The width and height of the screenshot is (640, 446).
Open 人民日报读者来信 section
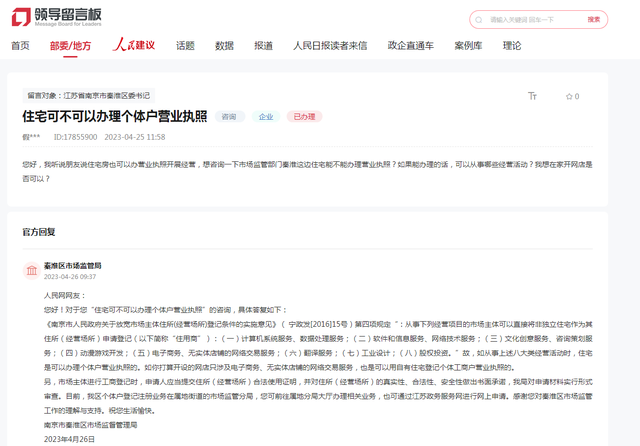pyautogui.click(x=330, y=46)
